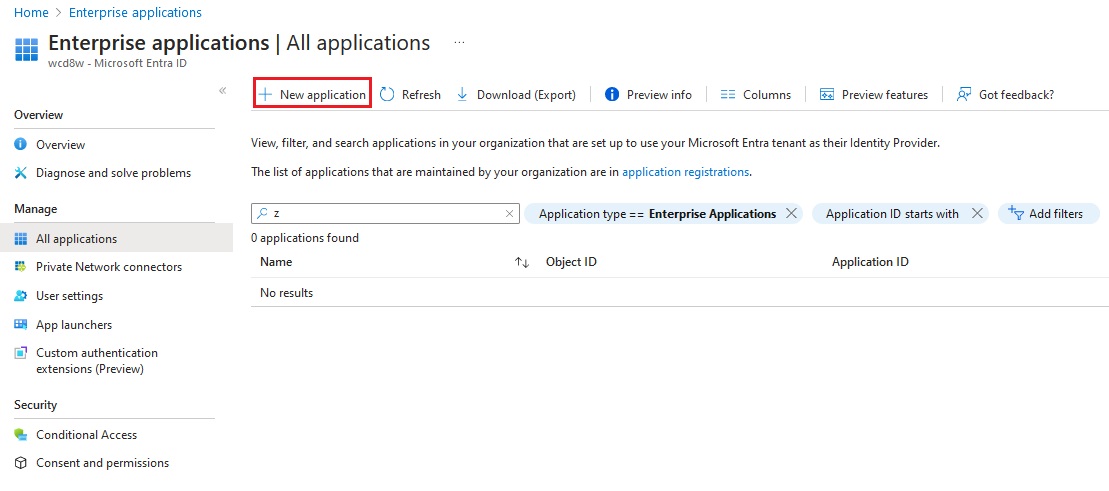Open the application registrations link
The height and width of the screenshot is (491, 1109).
pyautogui.click(x=685, y=172)
